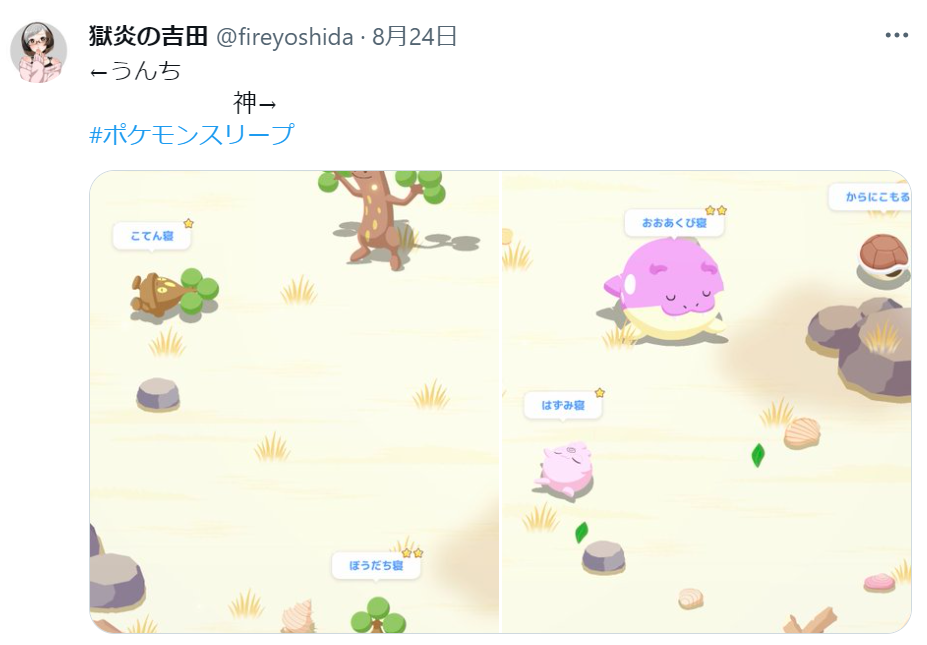Click the toppled Bonsly sleeping on ground
The width and height of the screenshot is (927, 645).
tap(174, 293)
